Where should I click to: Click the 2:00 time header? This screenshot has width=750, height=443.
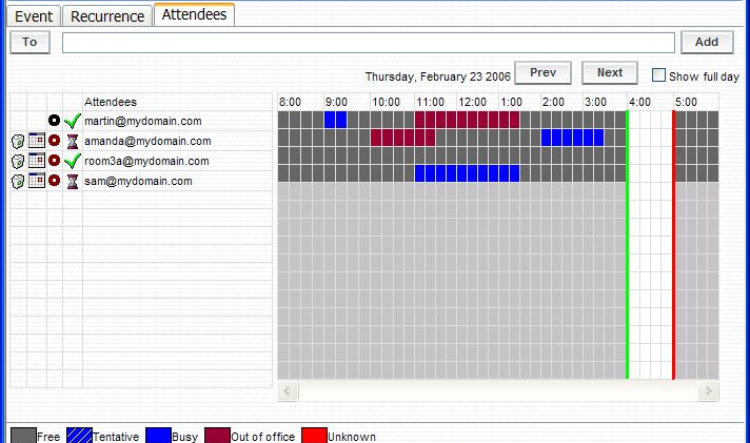click(x=553, y=102)
